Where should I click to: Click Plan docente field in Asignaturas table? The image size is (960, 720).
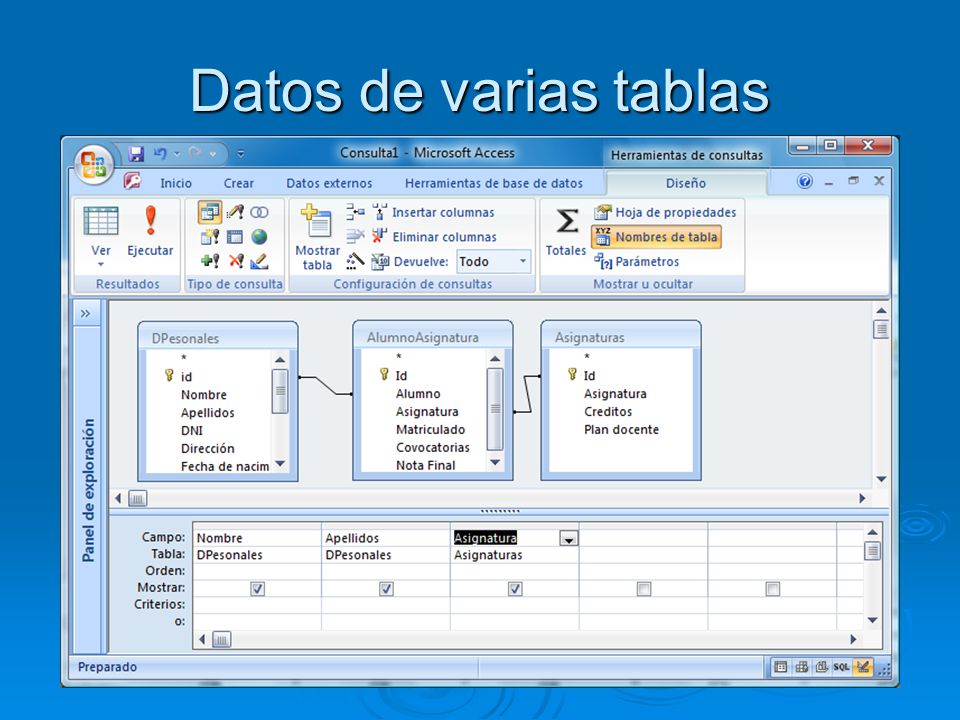pyautogui.click(x=621, y=430)
